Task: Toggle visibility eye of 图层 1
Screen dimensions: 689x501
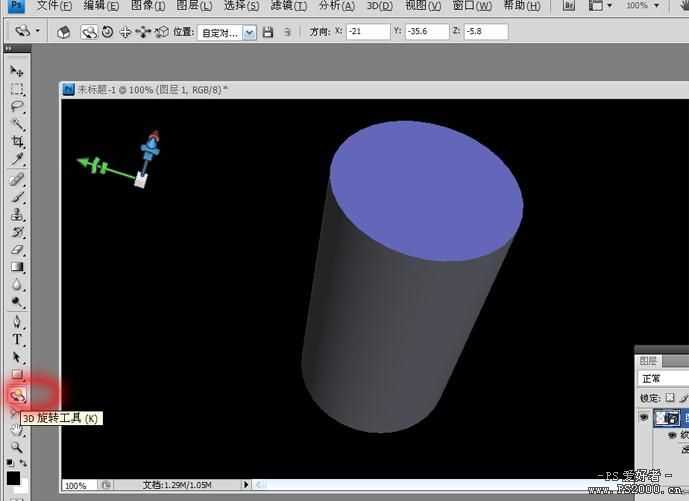Action: pos(645,417)
